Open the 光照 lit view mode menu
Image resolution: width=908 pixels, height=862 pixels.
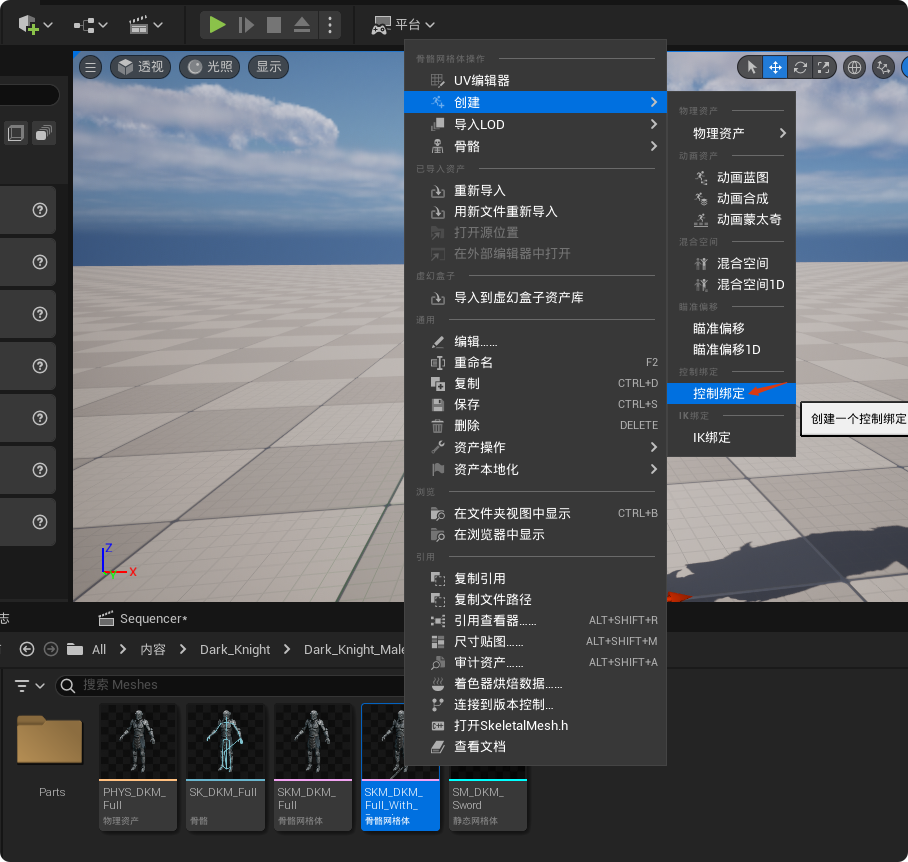[210, 67]
